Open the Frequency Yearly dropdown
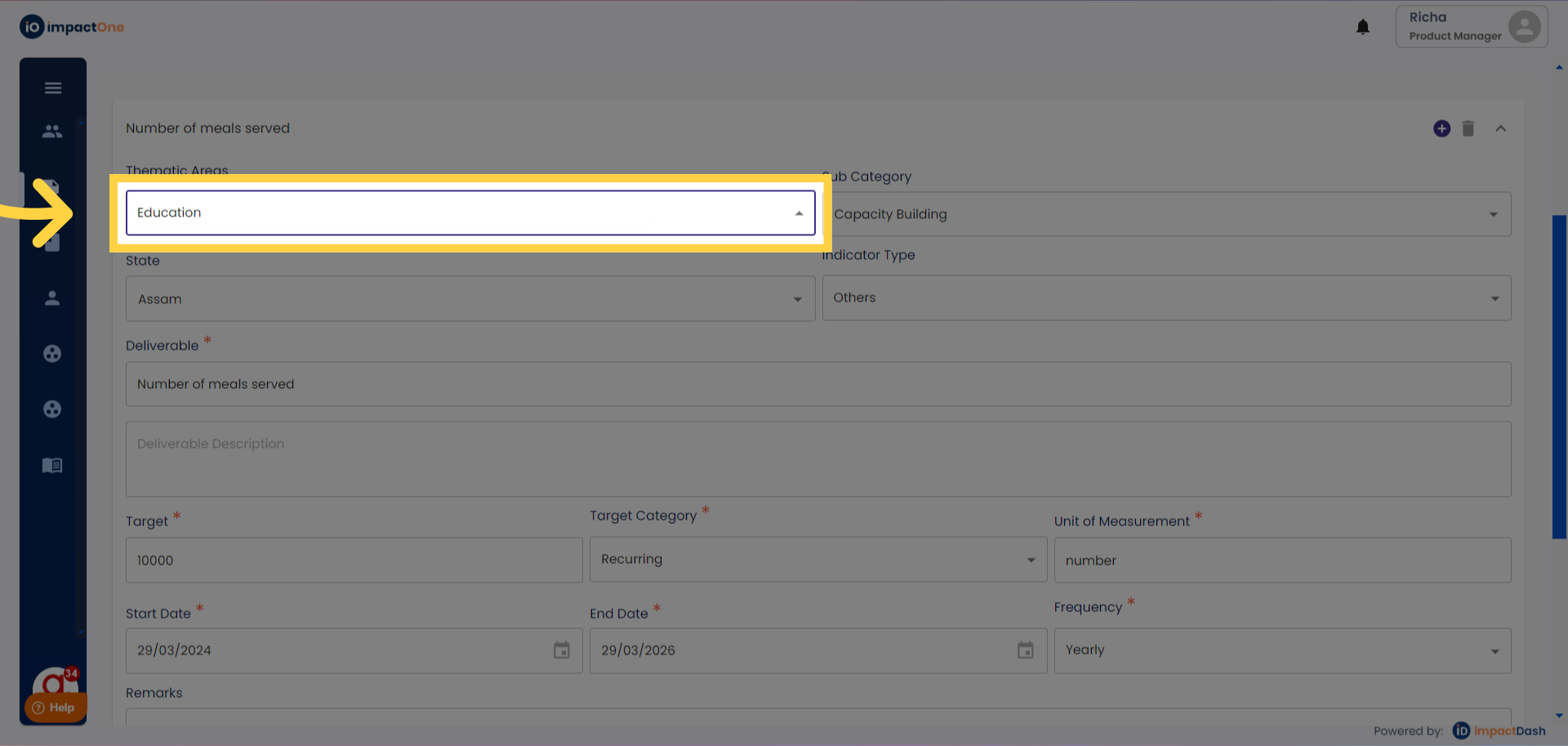 pos(1282,650)
